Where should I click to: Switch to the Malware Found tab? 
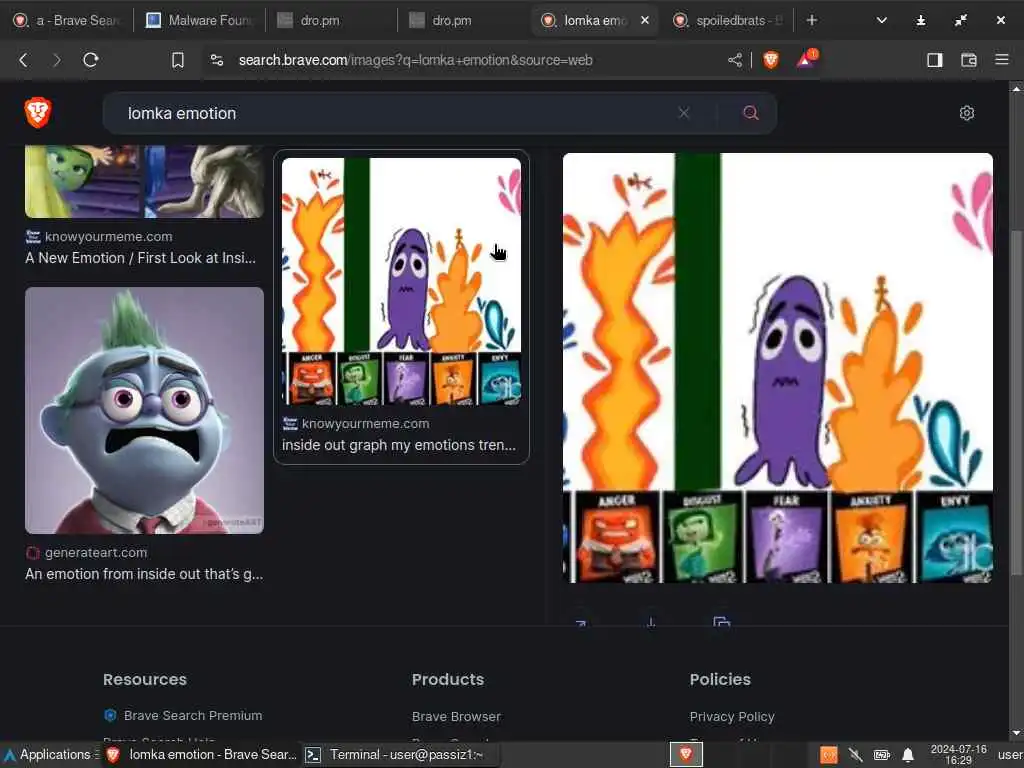click(199, 20)
